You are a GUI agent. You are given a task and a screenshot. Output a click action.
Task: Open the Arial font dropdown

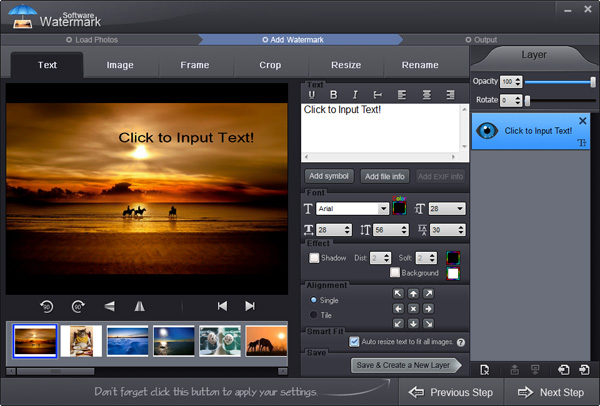[383, 208]
